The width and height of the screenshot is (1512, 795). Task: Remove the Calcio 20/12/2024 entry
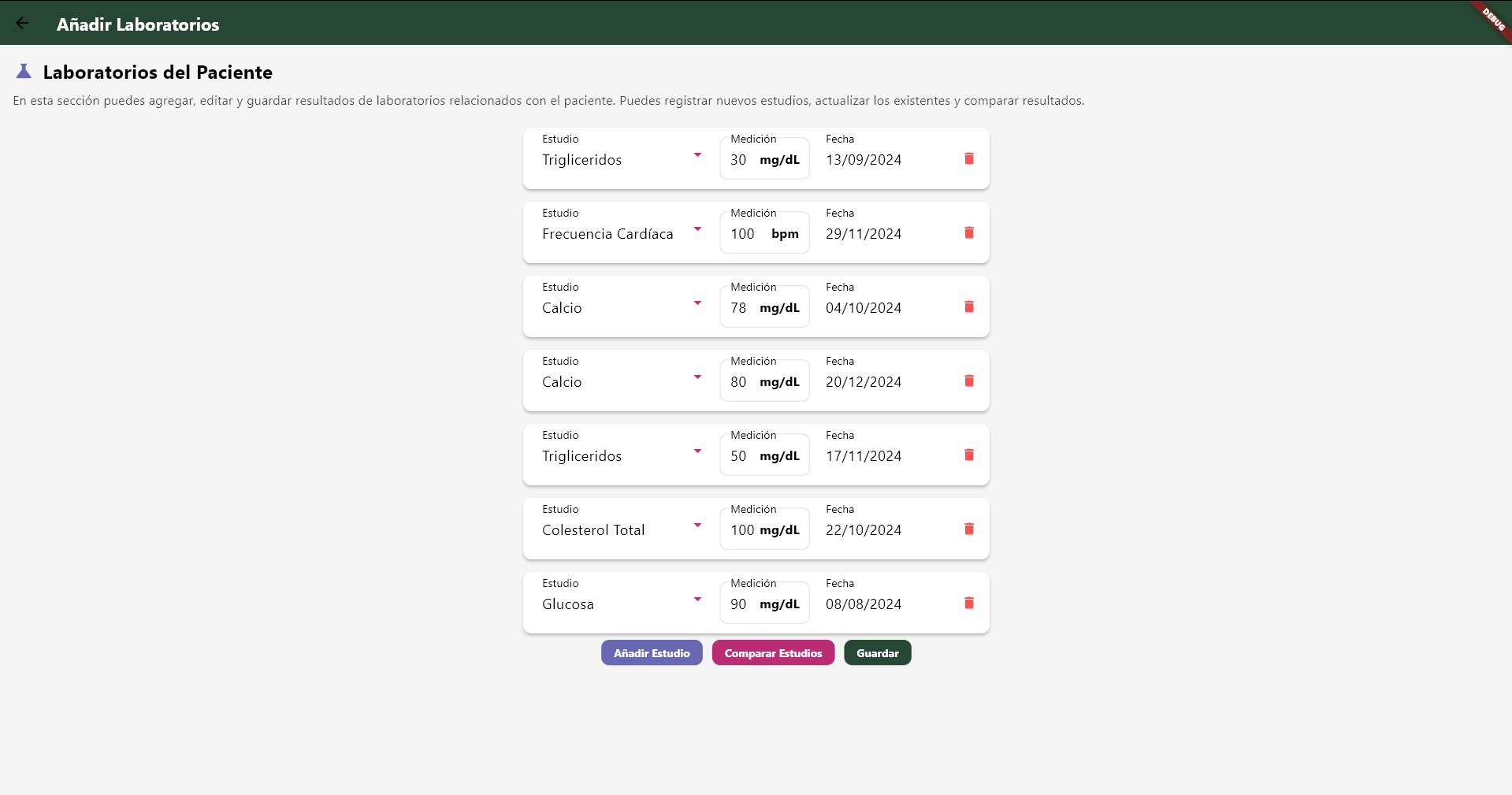coord(969,381)
